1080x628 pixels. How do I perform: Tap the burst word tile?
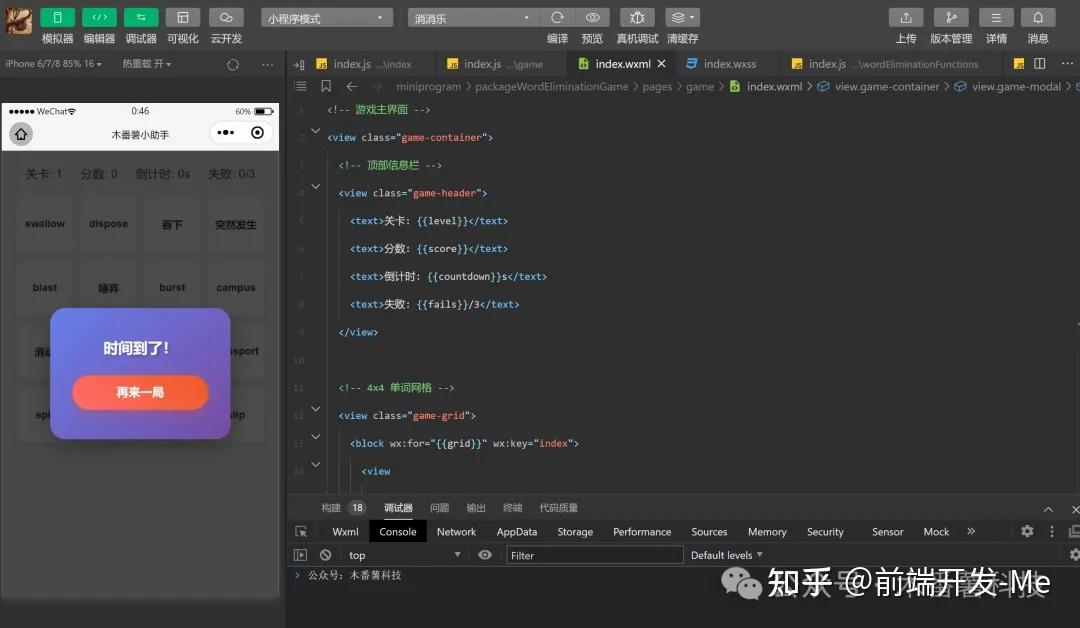pos(172,287)
